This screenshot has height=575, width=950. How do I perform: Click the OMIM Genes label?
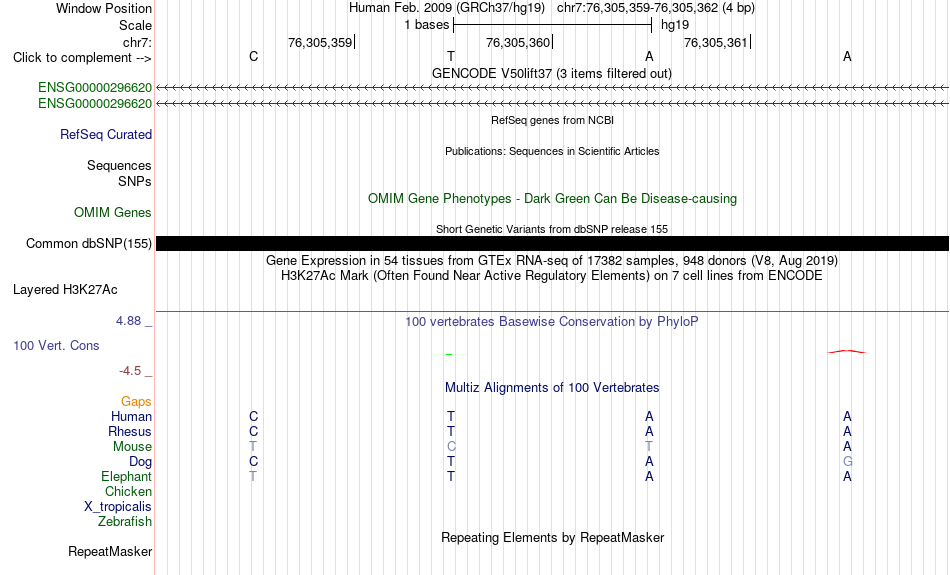(113, 213)
